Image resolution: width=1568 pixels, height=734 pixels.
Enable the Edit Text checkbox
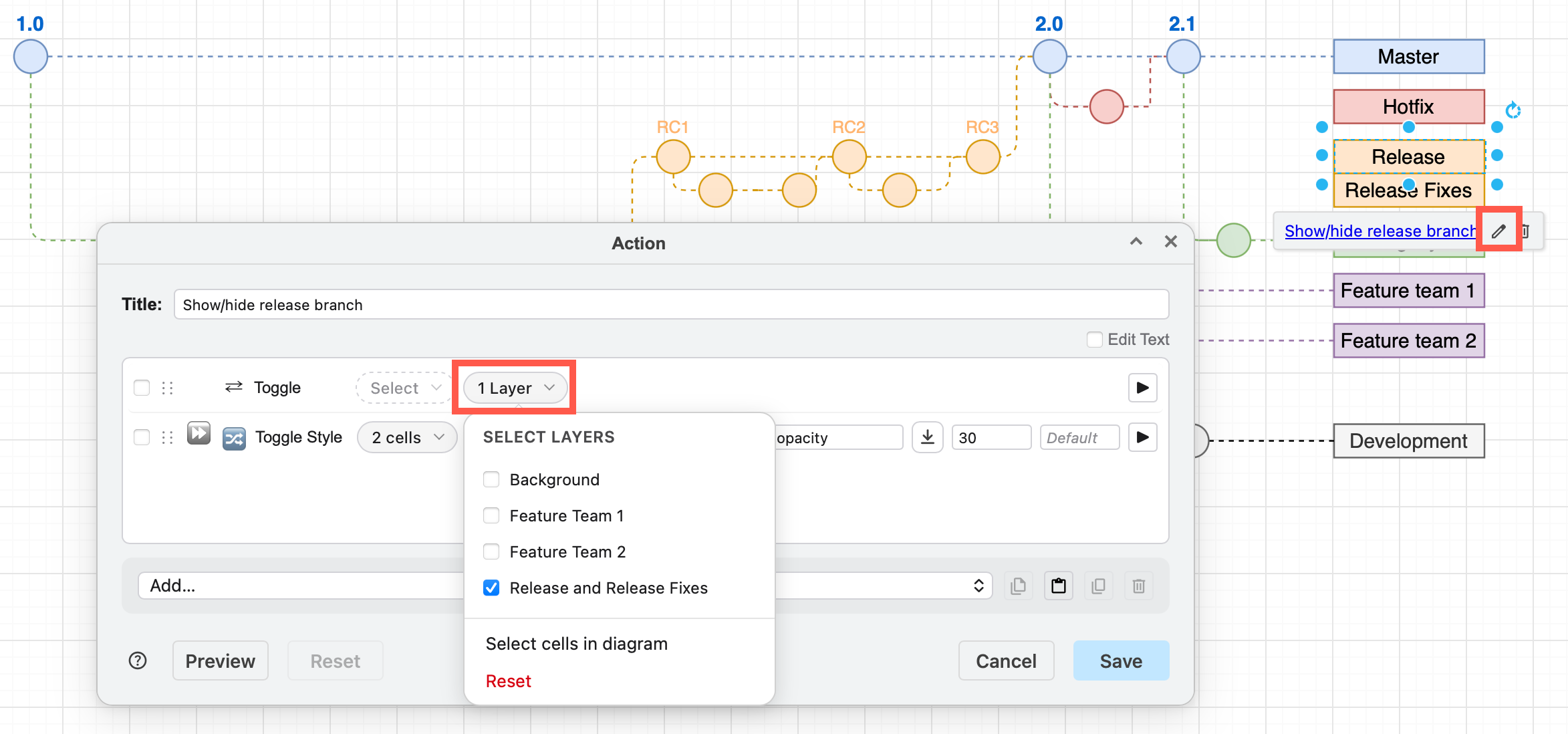[x=1095, y=340]
